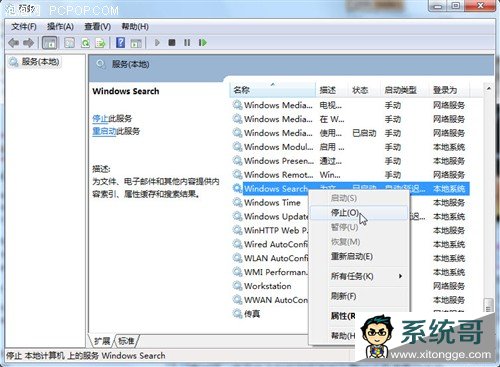Click gear icon of Windows Update row
The height and width of the screenshot is (367, 500).
(x=237, y=216)
